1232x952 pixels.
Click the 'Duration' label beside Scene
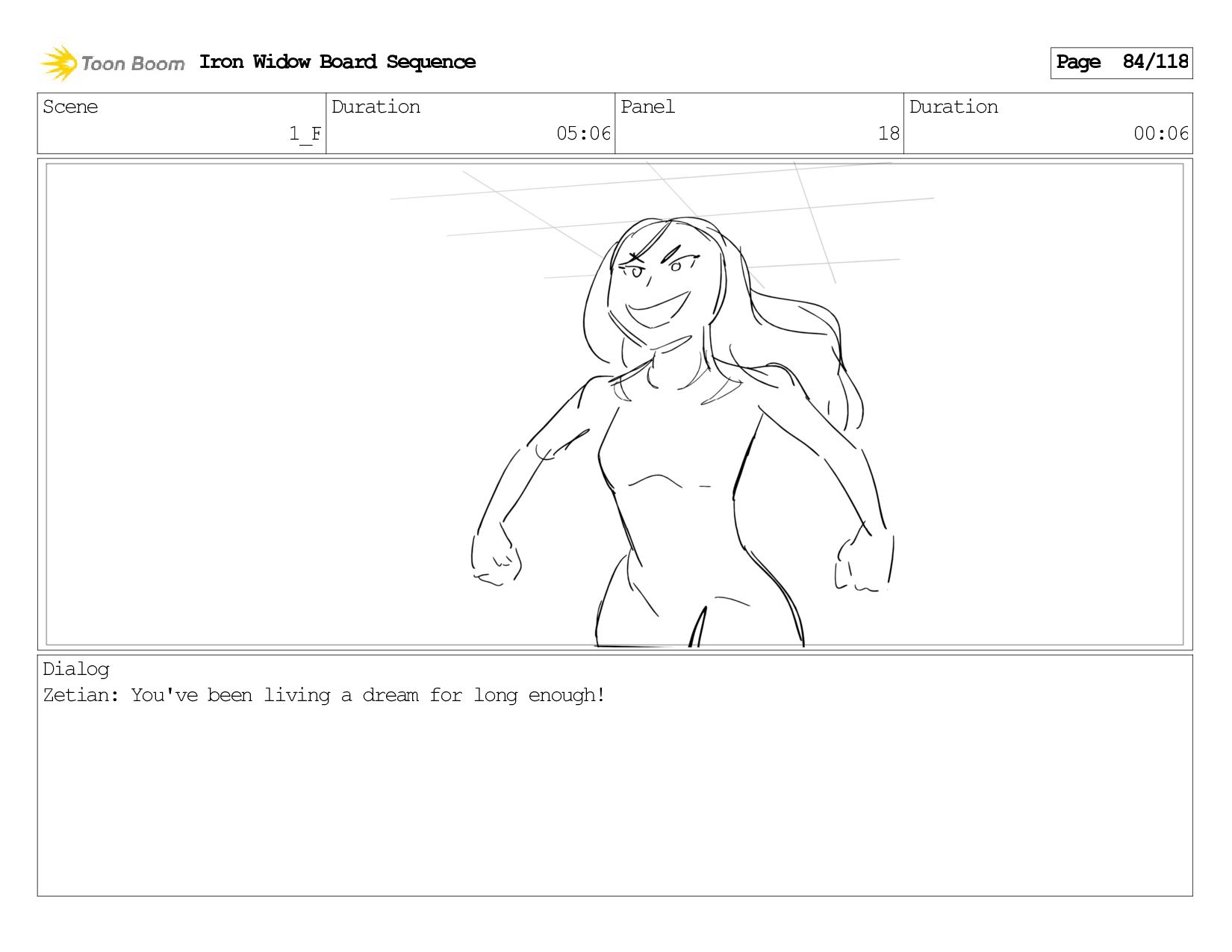(376, 107)
